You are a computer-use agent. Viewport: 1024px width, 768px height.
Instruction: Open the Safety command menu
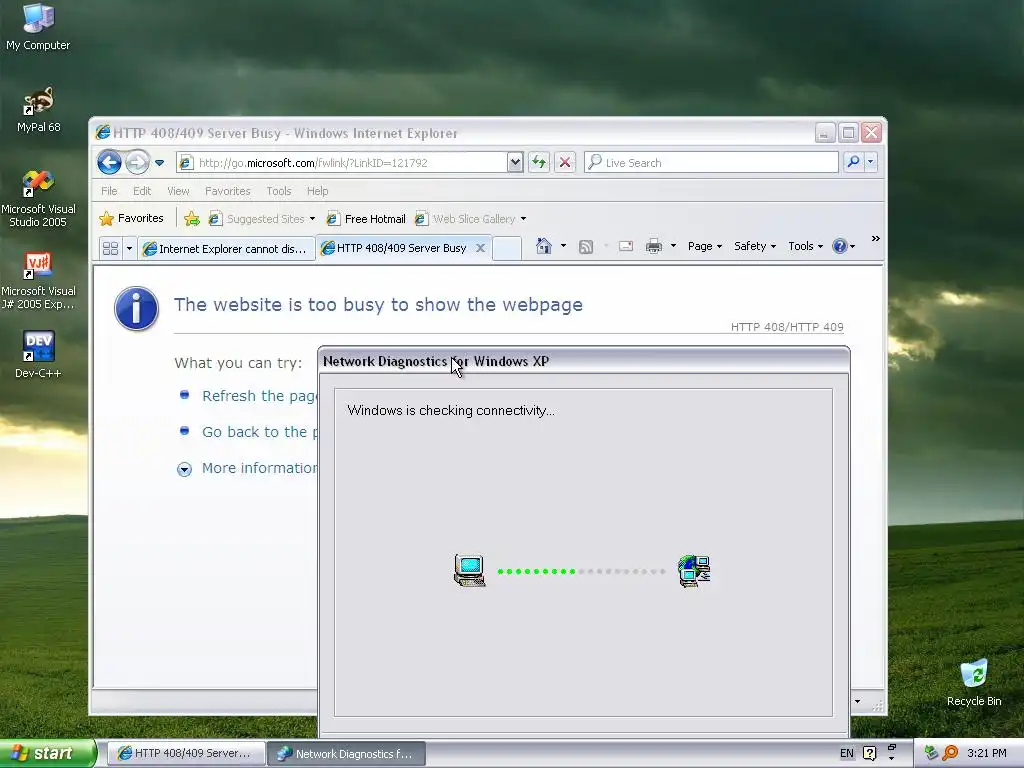point(754,246)
